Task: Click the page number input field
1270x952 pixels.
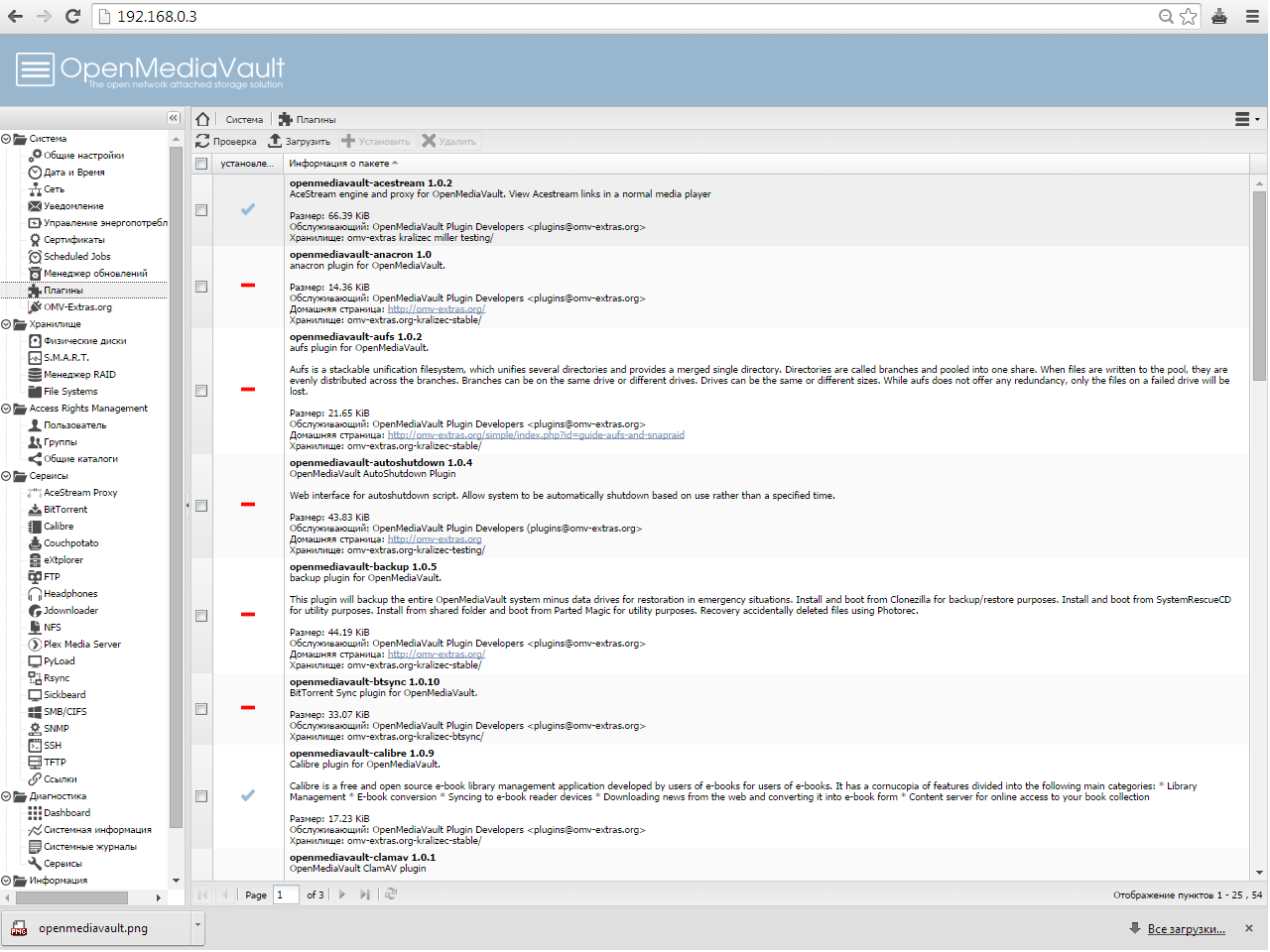Action: pyautogui.click(x=286, y=894)
